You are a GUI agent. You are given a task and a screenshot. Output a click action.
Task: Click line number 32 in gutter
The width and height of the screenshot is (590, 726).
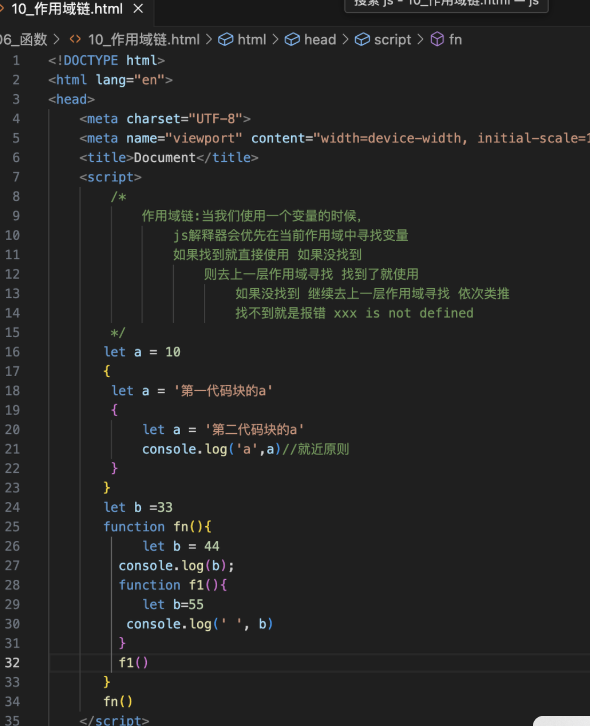(13, 663)
